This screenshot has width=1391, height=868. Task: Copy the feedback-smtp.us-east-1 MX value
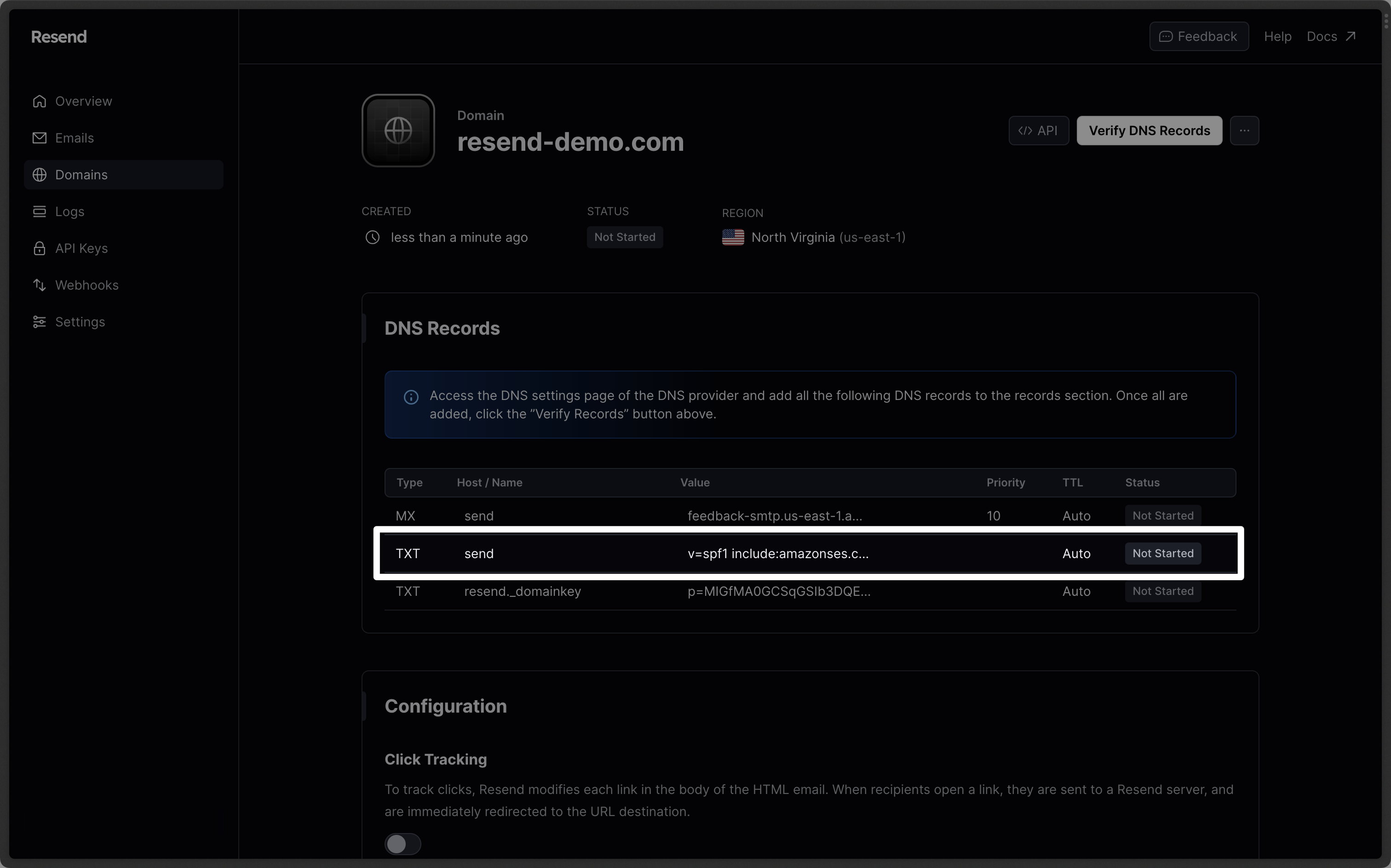pos(774,515)
